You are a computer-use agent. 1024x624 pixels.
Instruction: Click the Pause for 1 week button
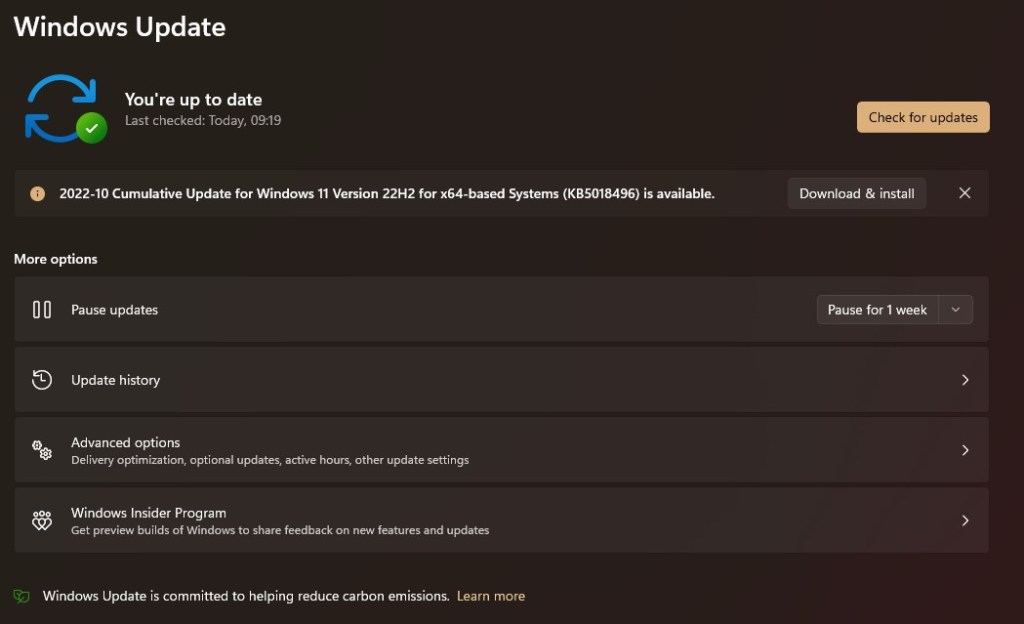[x=877, y=310]
